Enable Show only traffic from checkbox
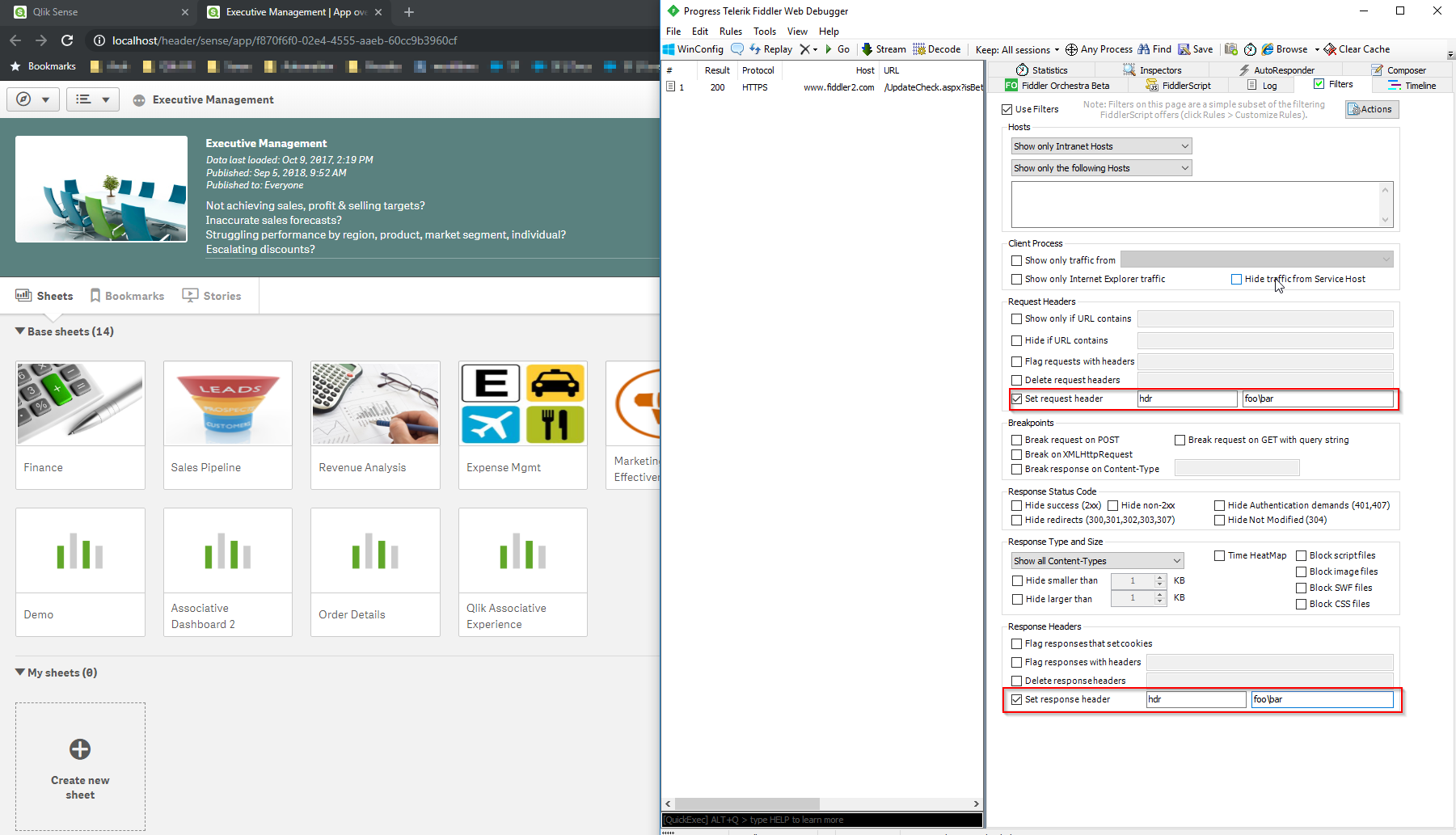The width and height of the screenshot is (1456, 835). pos(1017,260)
